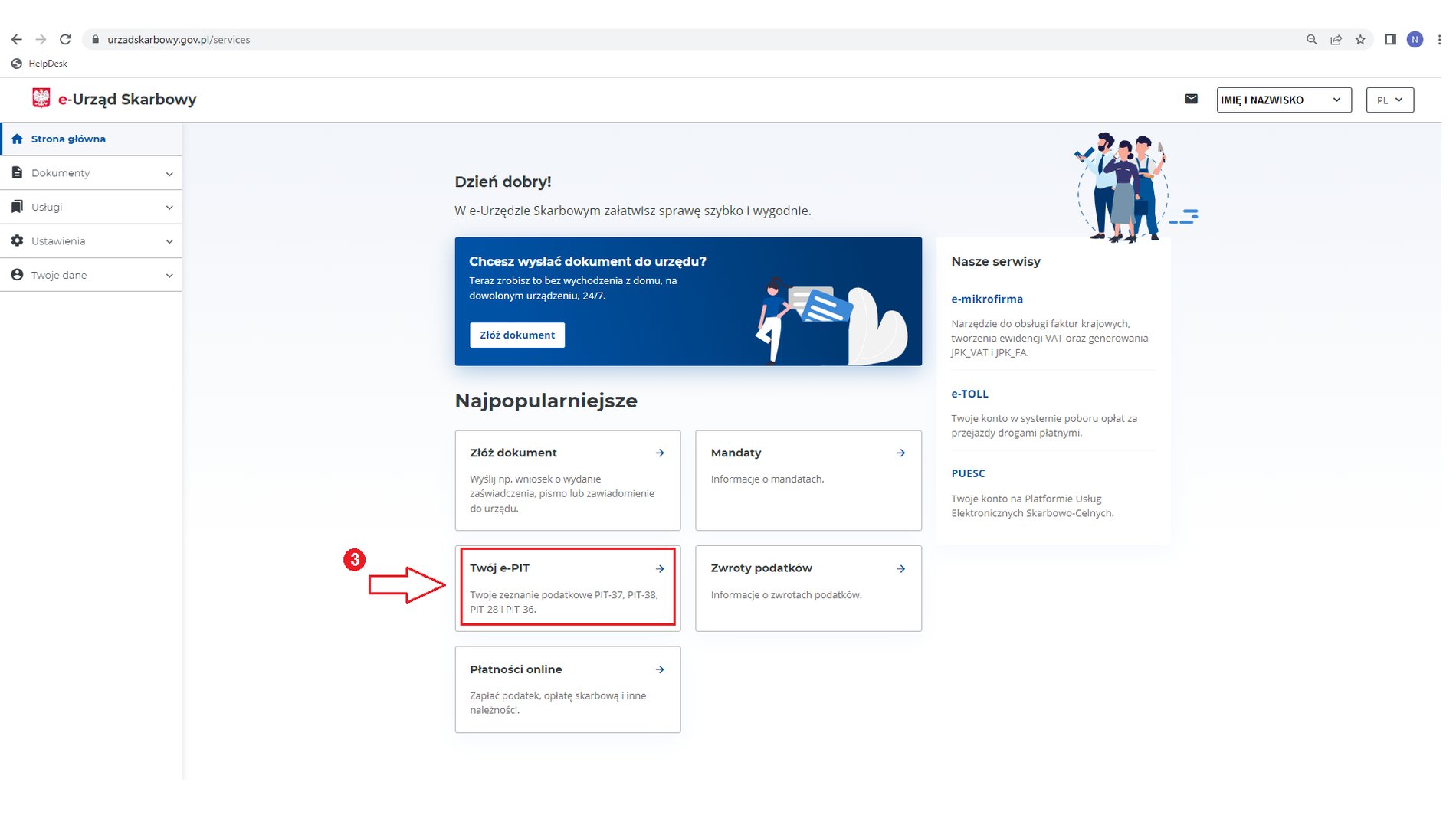Expand the Usługi menu chevron

click(169, 208)
